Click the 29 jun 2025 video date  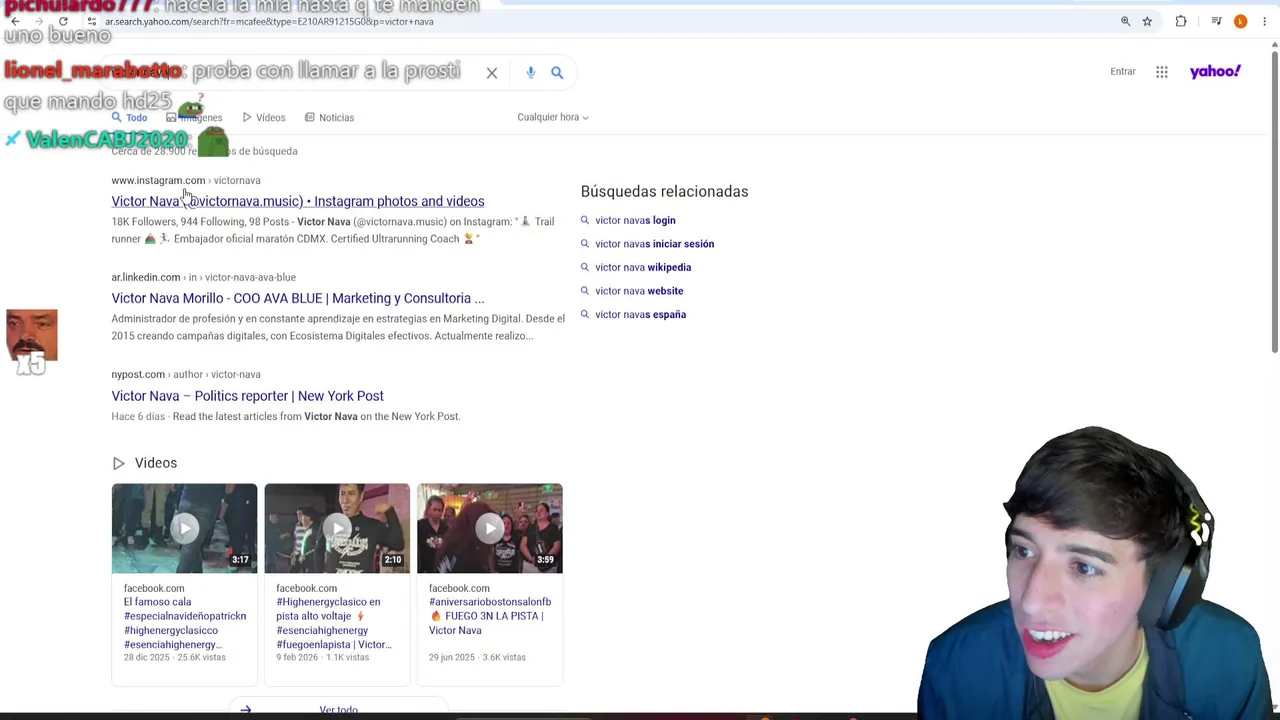pyautogui.click(x=452, y=657)
